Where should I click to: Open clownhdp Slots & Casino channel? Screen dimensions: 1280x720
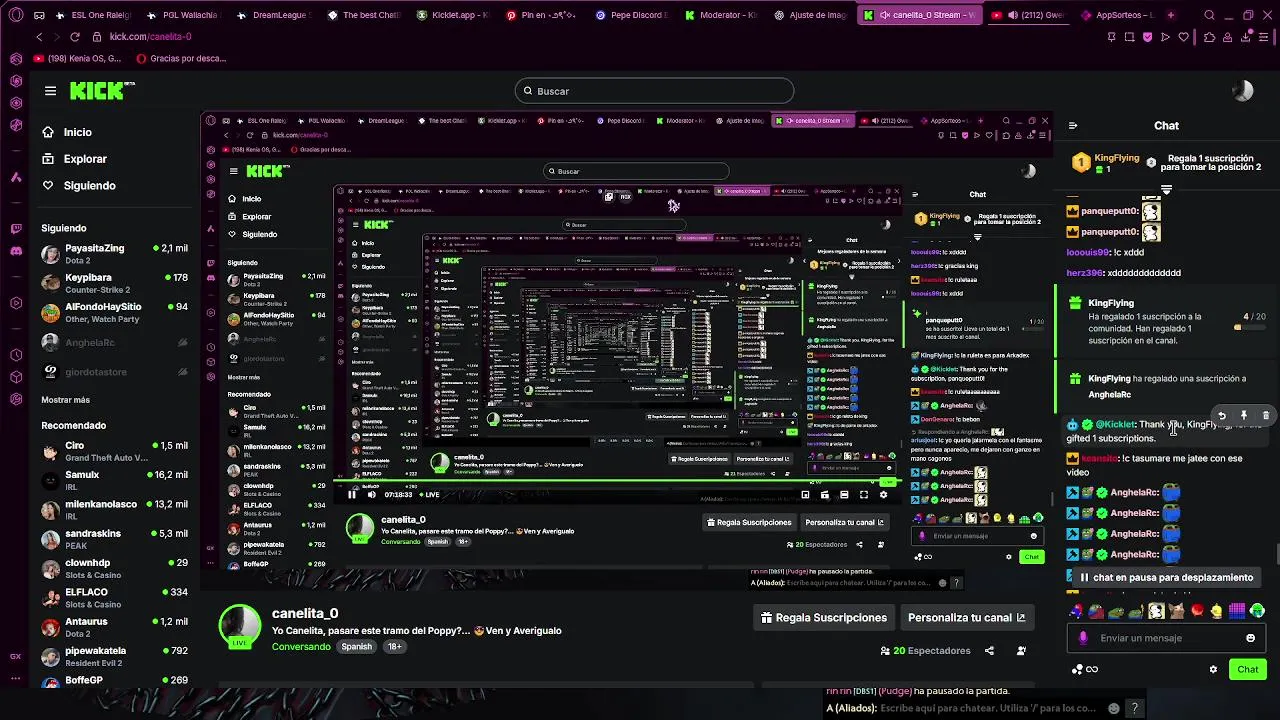coord(114,568)
